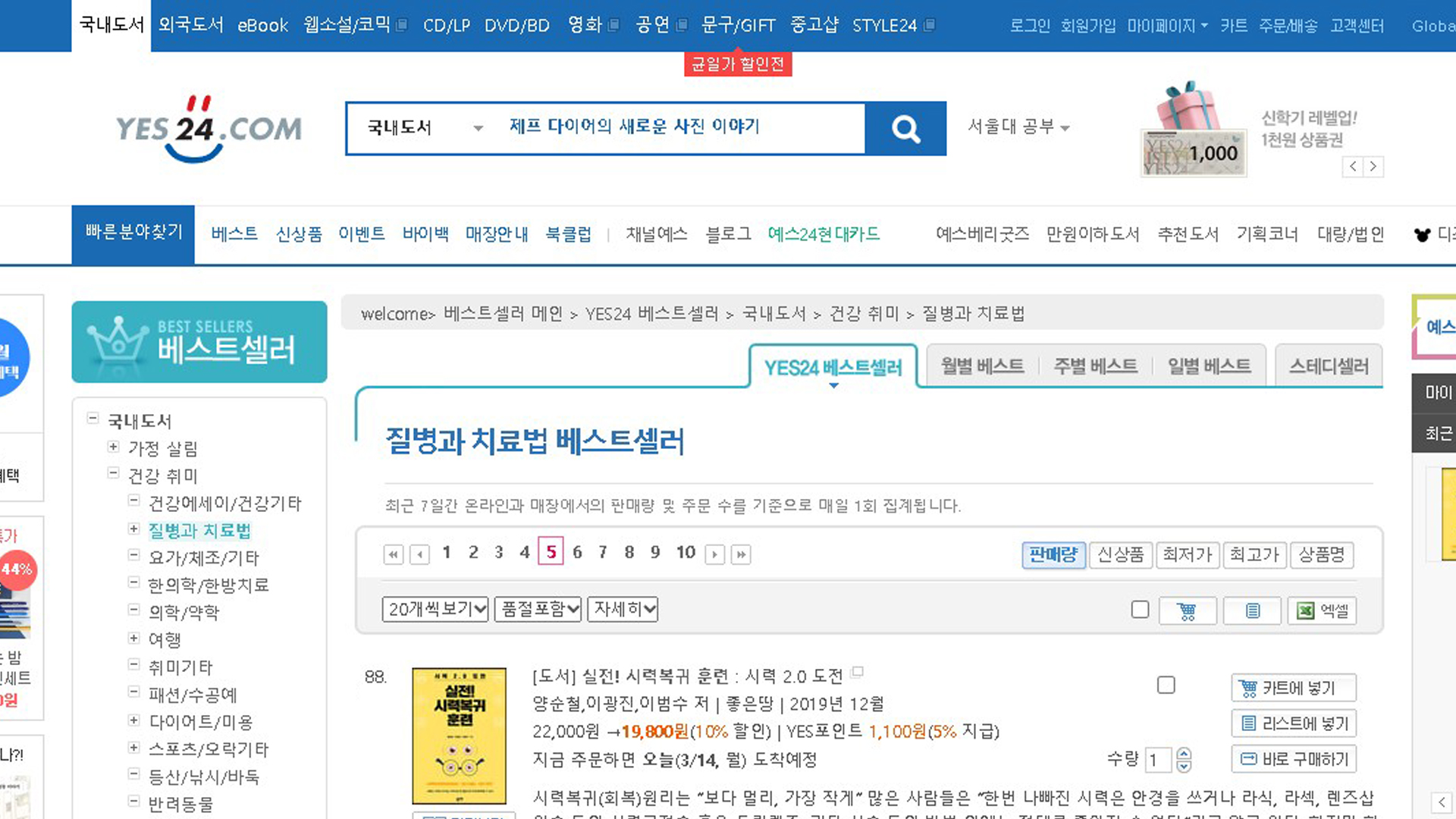Add selected items to cart icon

1188,610
